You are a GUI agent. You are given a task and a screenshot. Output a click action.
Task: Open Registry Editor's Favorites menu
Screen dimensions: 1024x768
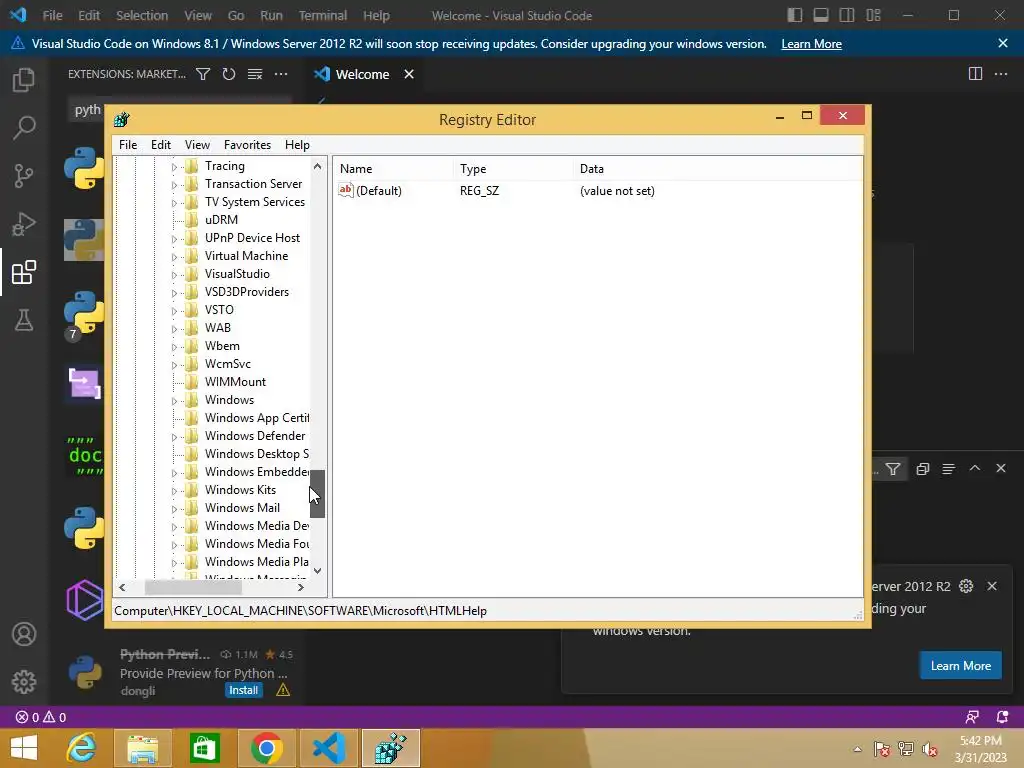247,145
